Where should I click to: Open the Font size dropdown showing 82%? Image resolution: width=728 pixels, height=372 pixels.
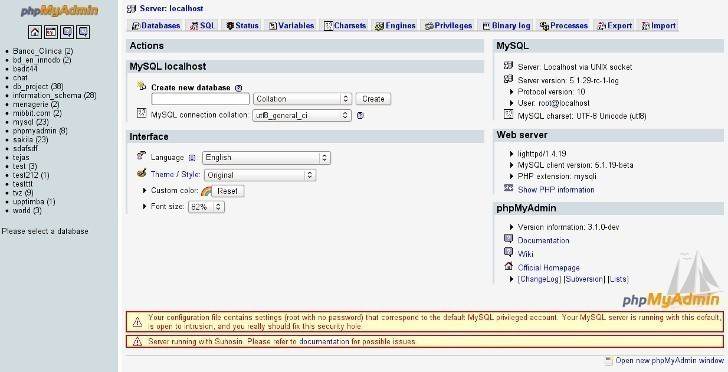point(206,207)
